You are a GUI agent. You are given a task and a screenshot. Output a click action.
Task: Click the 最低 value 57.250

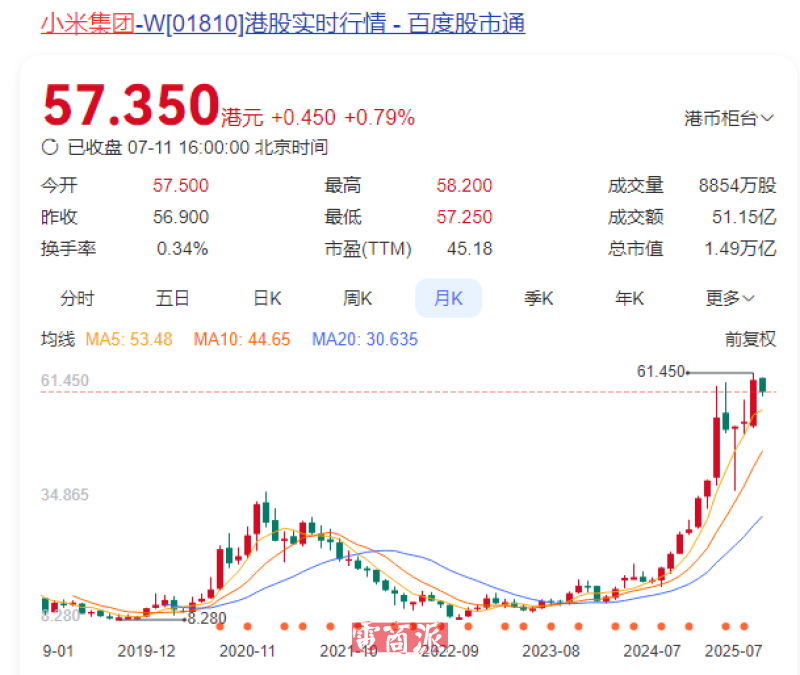coord(464,217)
